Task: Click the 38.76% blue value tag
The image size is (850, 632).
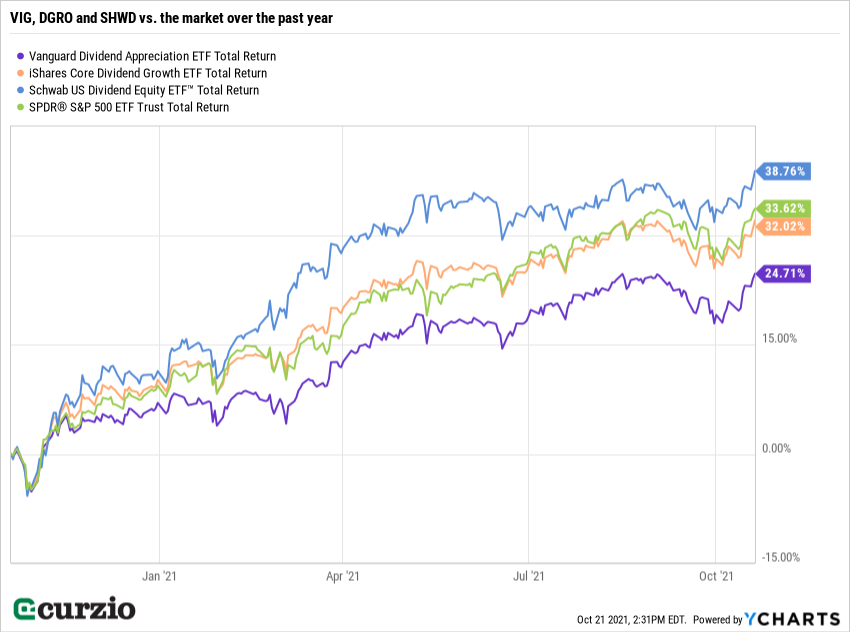Action: point(785,171)
